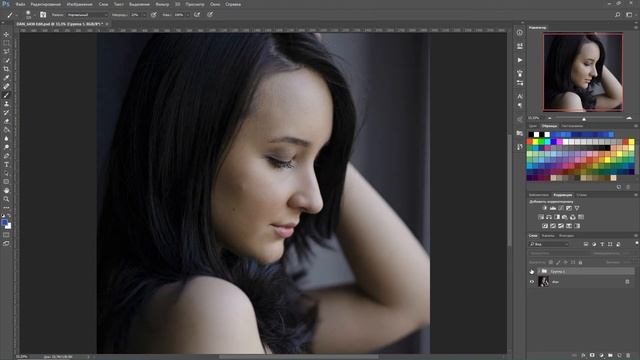The image size is (640, 360).
Task: Click the Navigator zoom slider handle
Action: [584, 119]
